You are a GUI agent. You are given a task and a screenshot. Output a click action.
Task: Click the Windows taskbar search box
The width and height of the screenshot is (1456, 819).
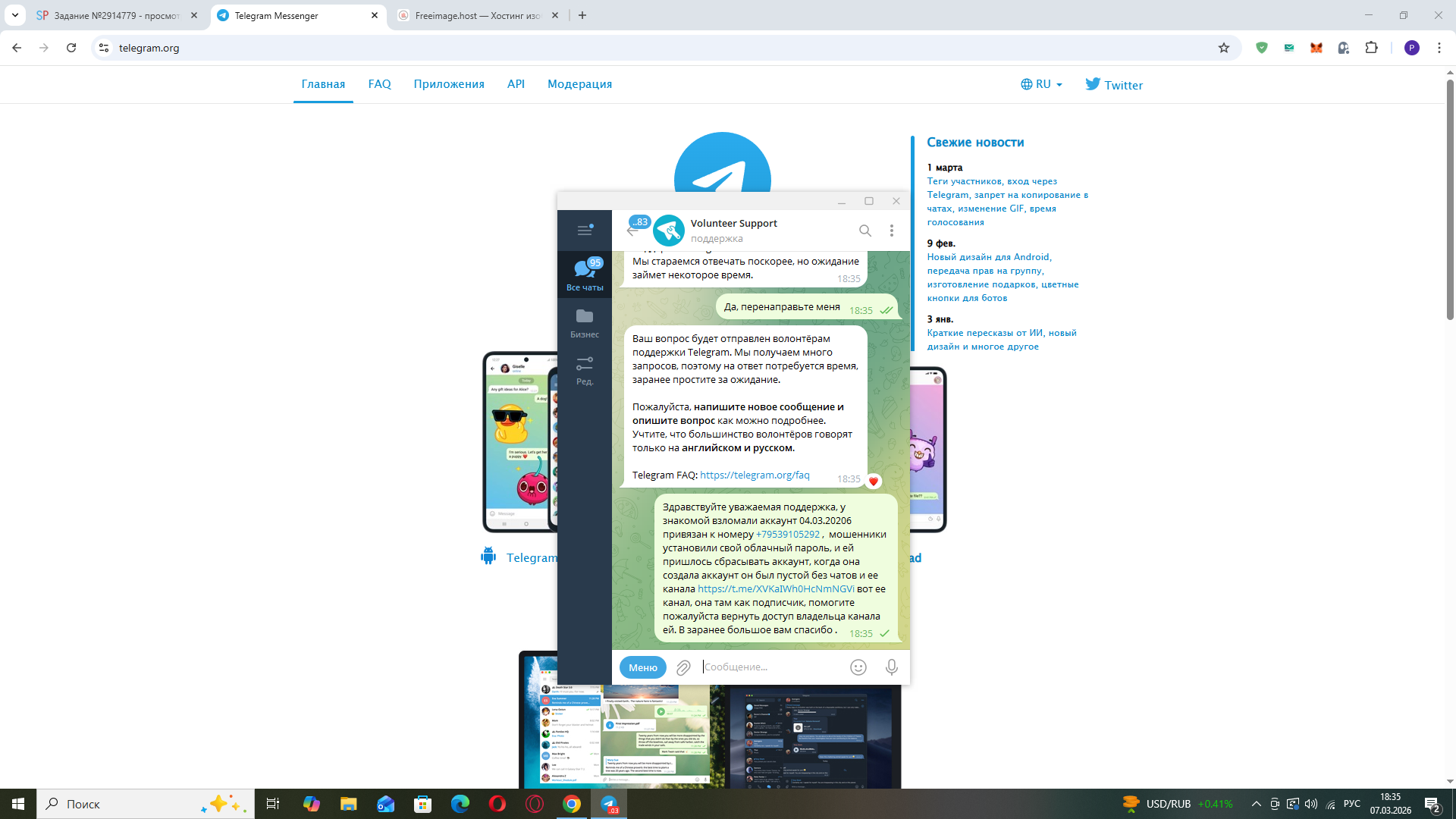[146, 804]
